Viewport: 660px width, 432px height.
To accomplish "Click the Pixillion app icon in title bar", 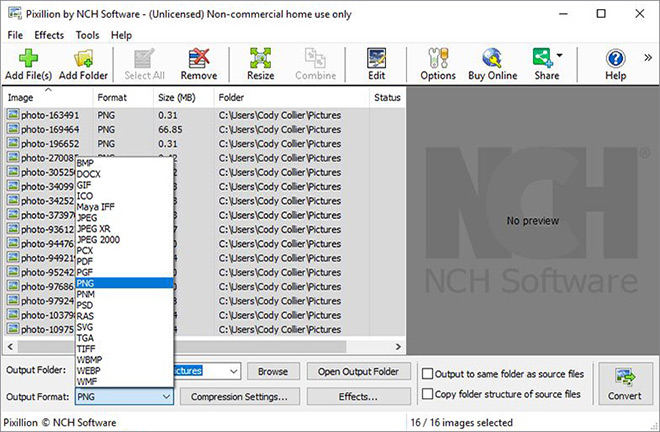I will point(14,13).
